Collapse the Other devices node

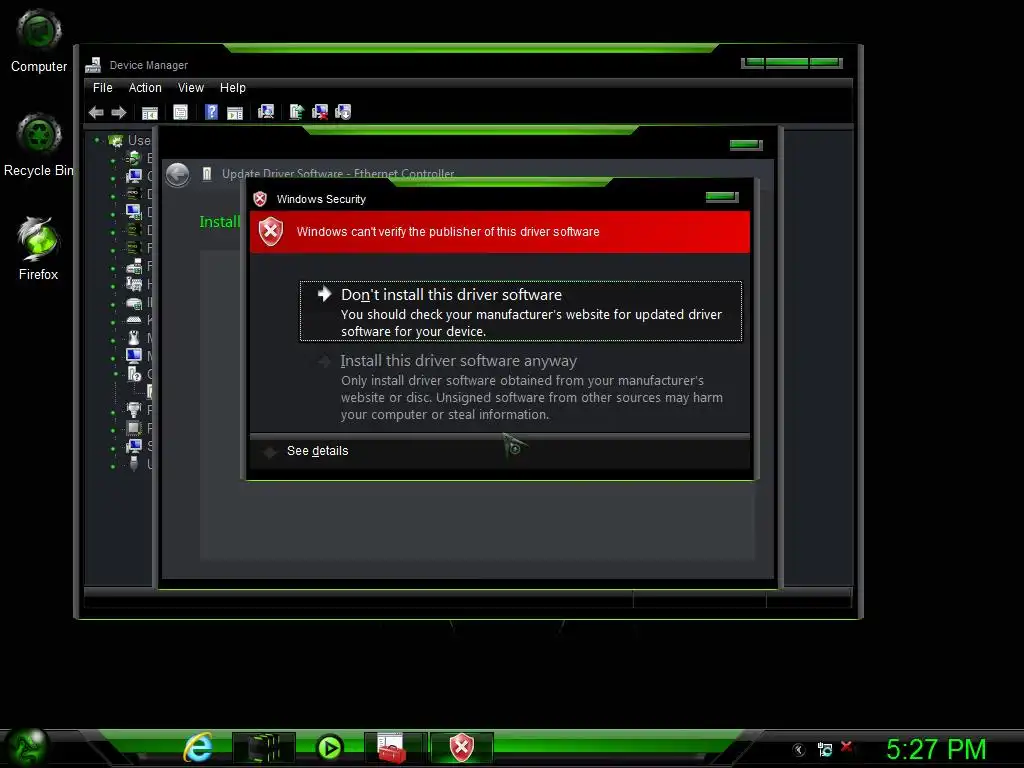point(116,374)
